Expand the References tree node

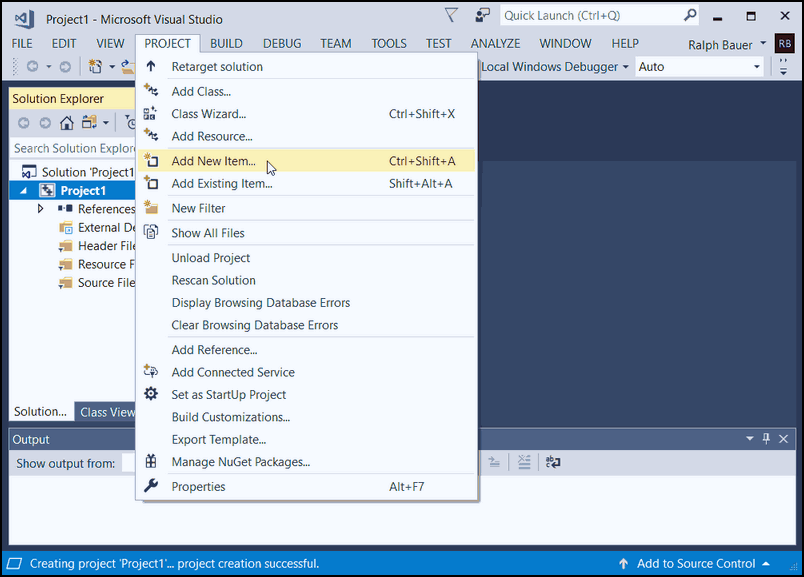pos(41,209)
